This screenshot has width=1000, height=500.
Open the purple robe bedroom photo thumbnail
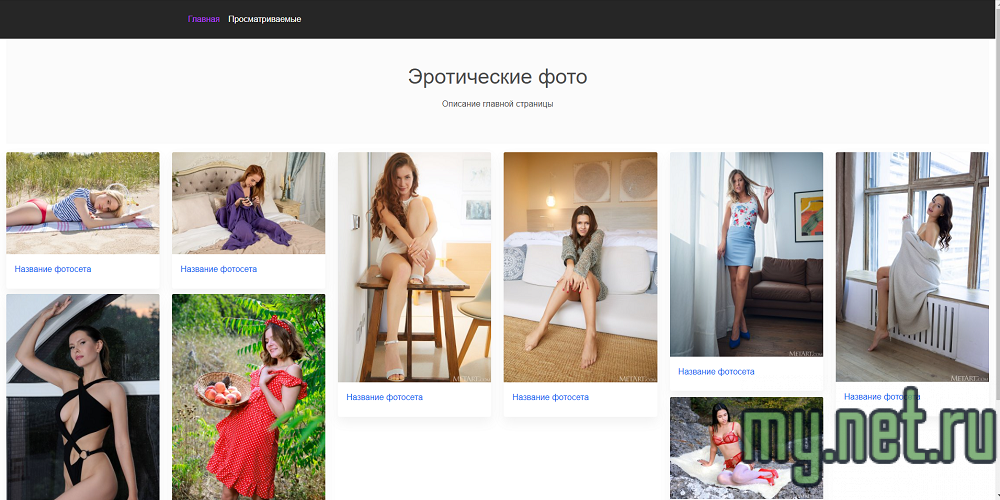pos(248,203)
